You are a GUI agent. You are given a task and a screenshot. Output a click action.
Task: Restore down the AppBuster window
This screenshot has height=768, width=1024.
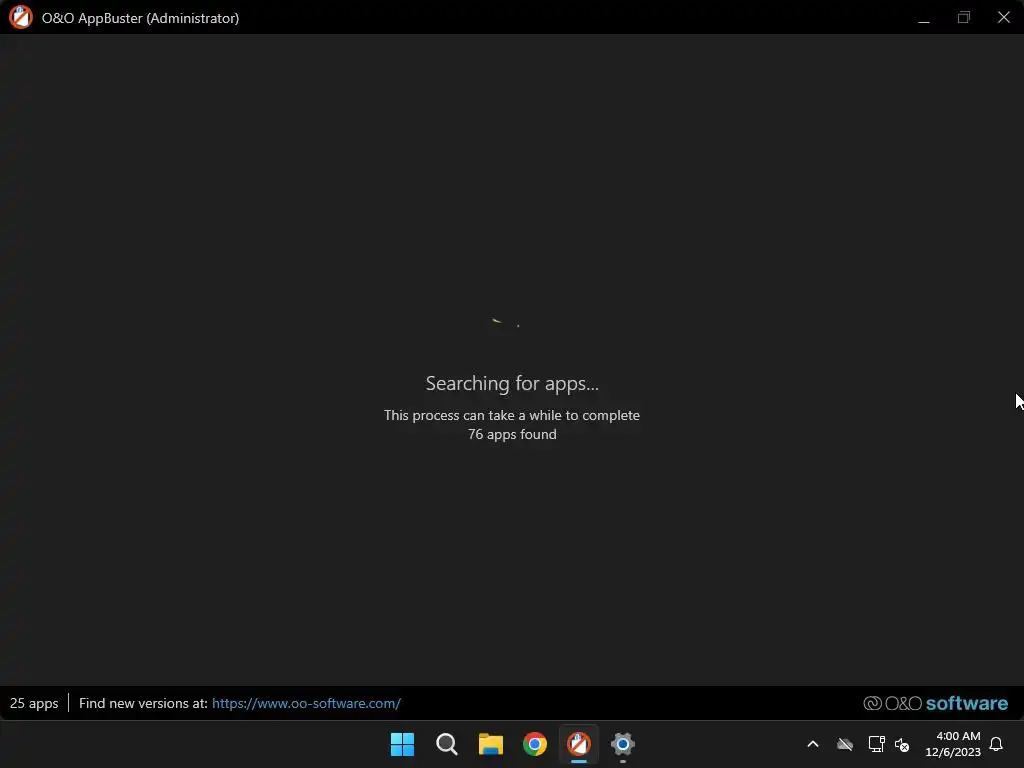(964, 18)
